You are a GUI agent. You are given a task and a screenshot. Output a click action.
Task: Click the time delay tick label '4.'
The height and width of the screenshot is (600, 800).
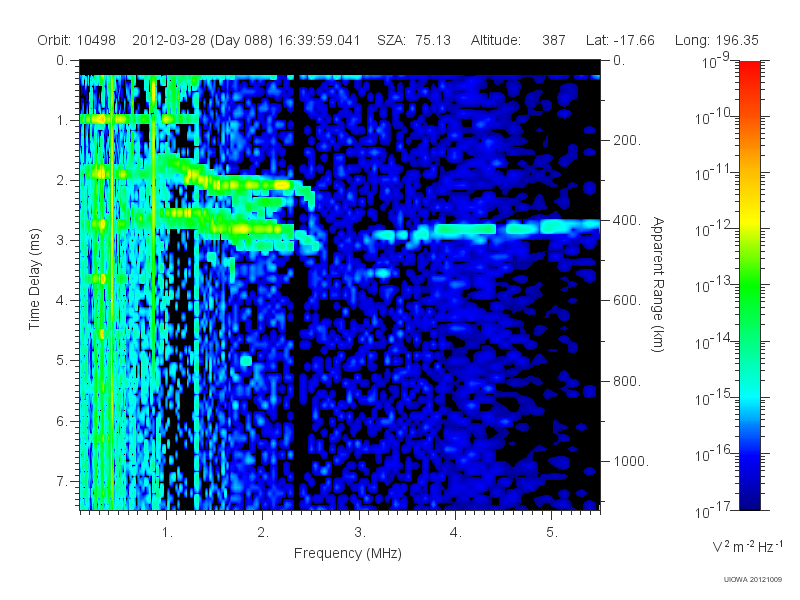62,301
